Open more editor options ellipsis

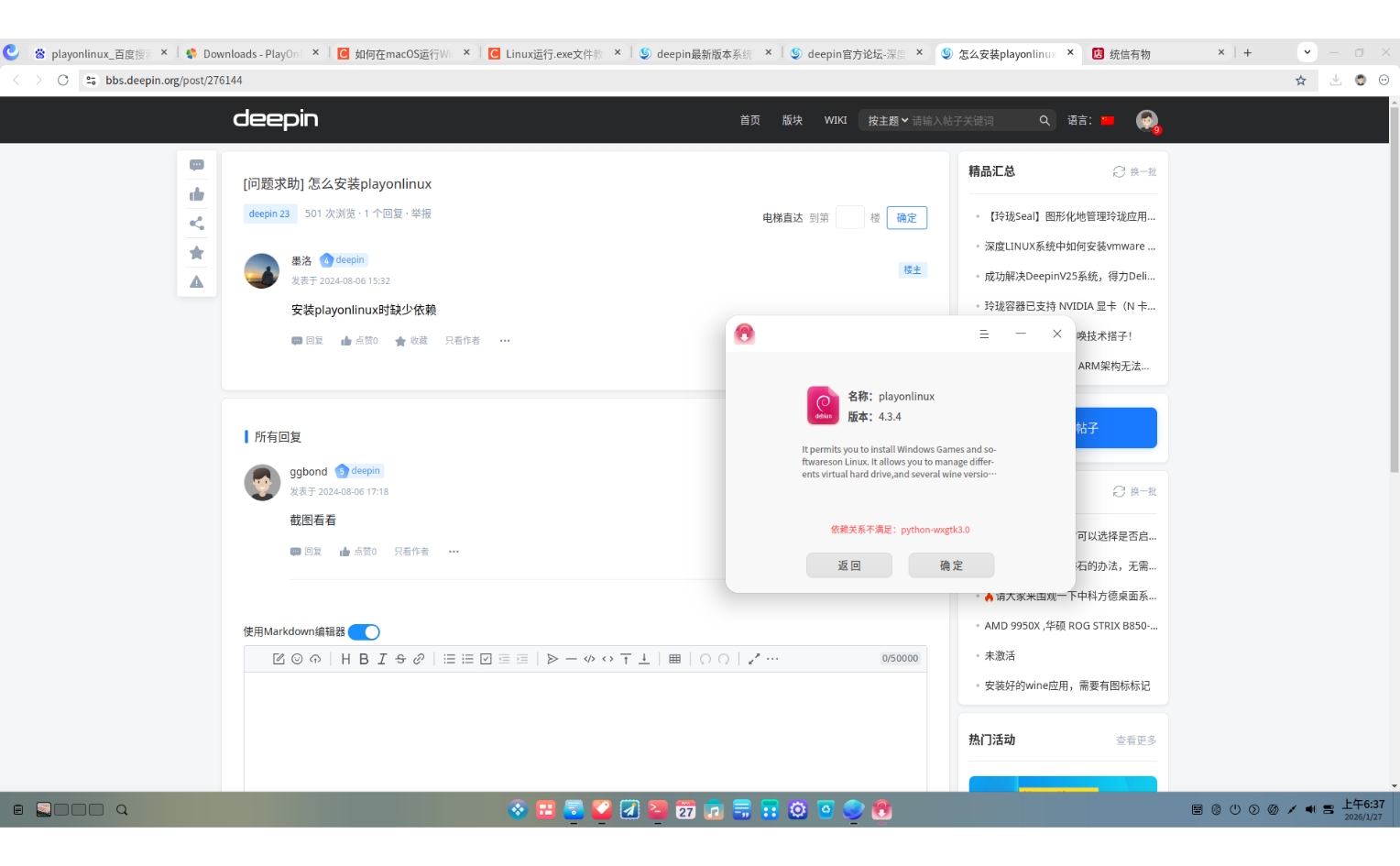(x=772, y=659)
